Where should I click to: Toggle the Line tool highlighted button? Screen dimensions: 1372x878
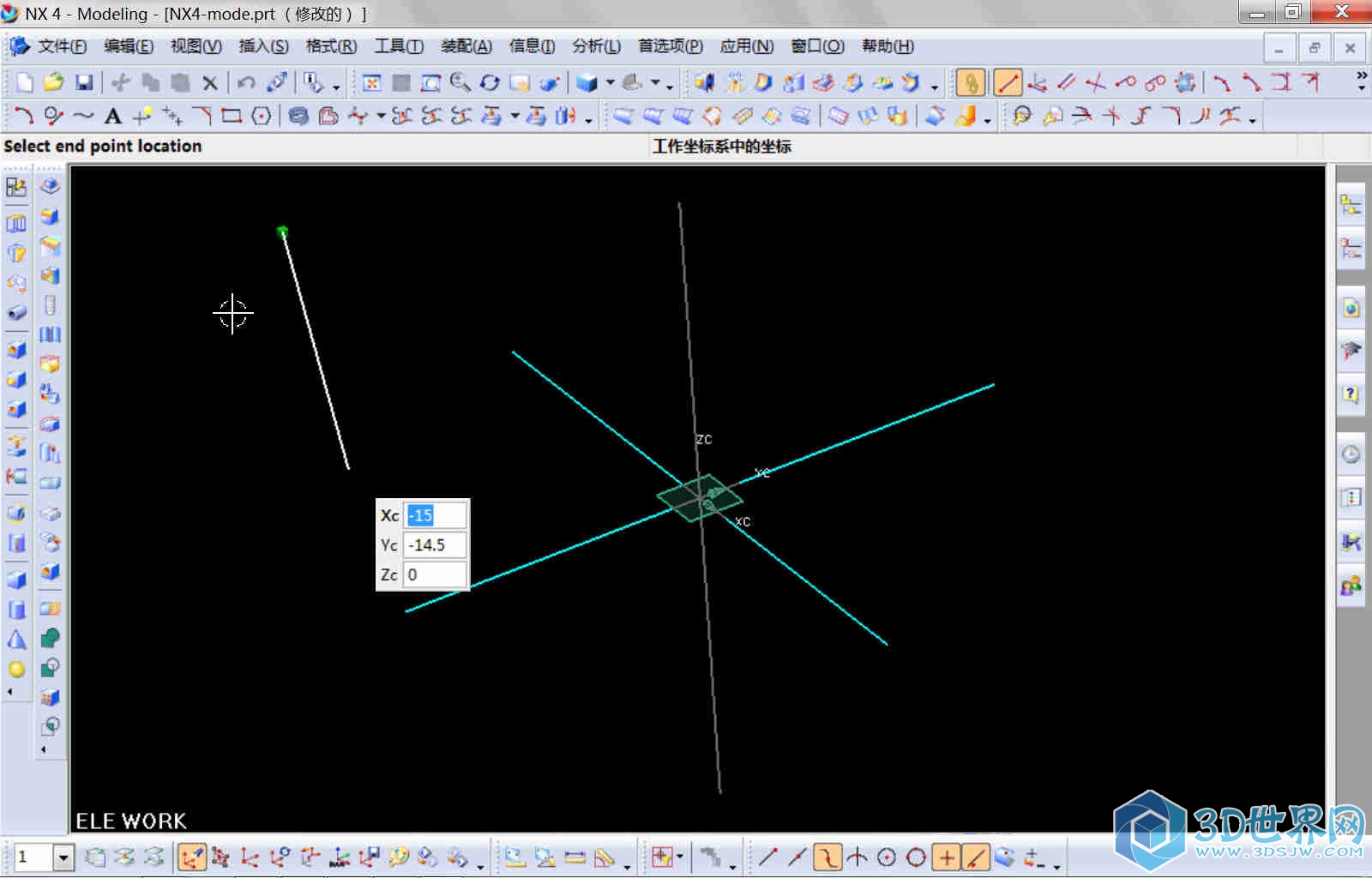tap(1008, 82)
